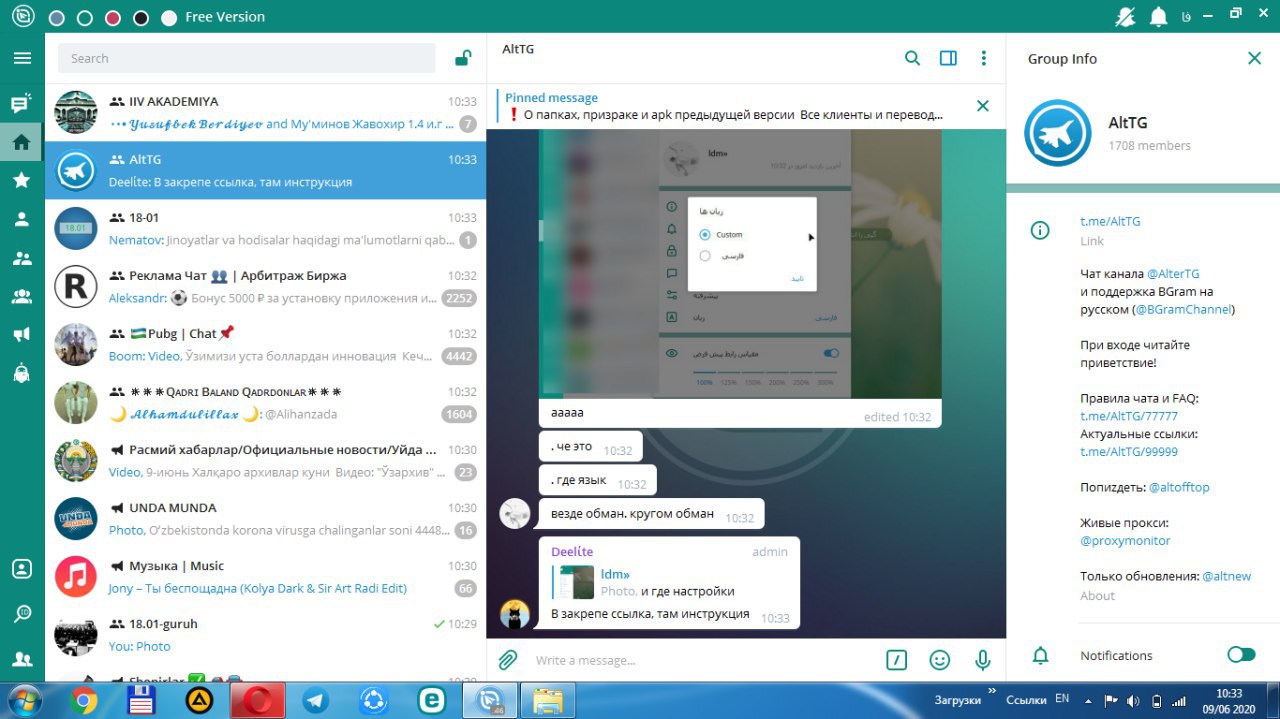Choose the blue-gray theme color circle
This screenshot has height=719, width=1280.
pos(57,17)
